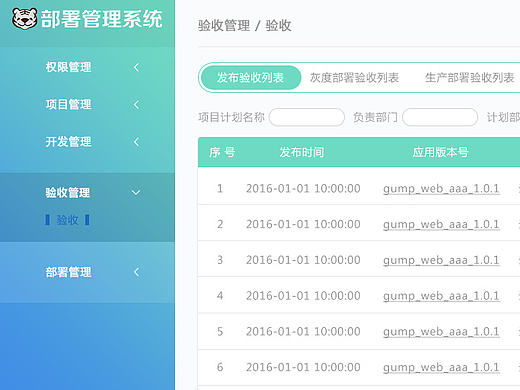Viewport: 520px width, 390px height.
Task: Expand the 项目管理 chevron
Action: click(136, 105)
